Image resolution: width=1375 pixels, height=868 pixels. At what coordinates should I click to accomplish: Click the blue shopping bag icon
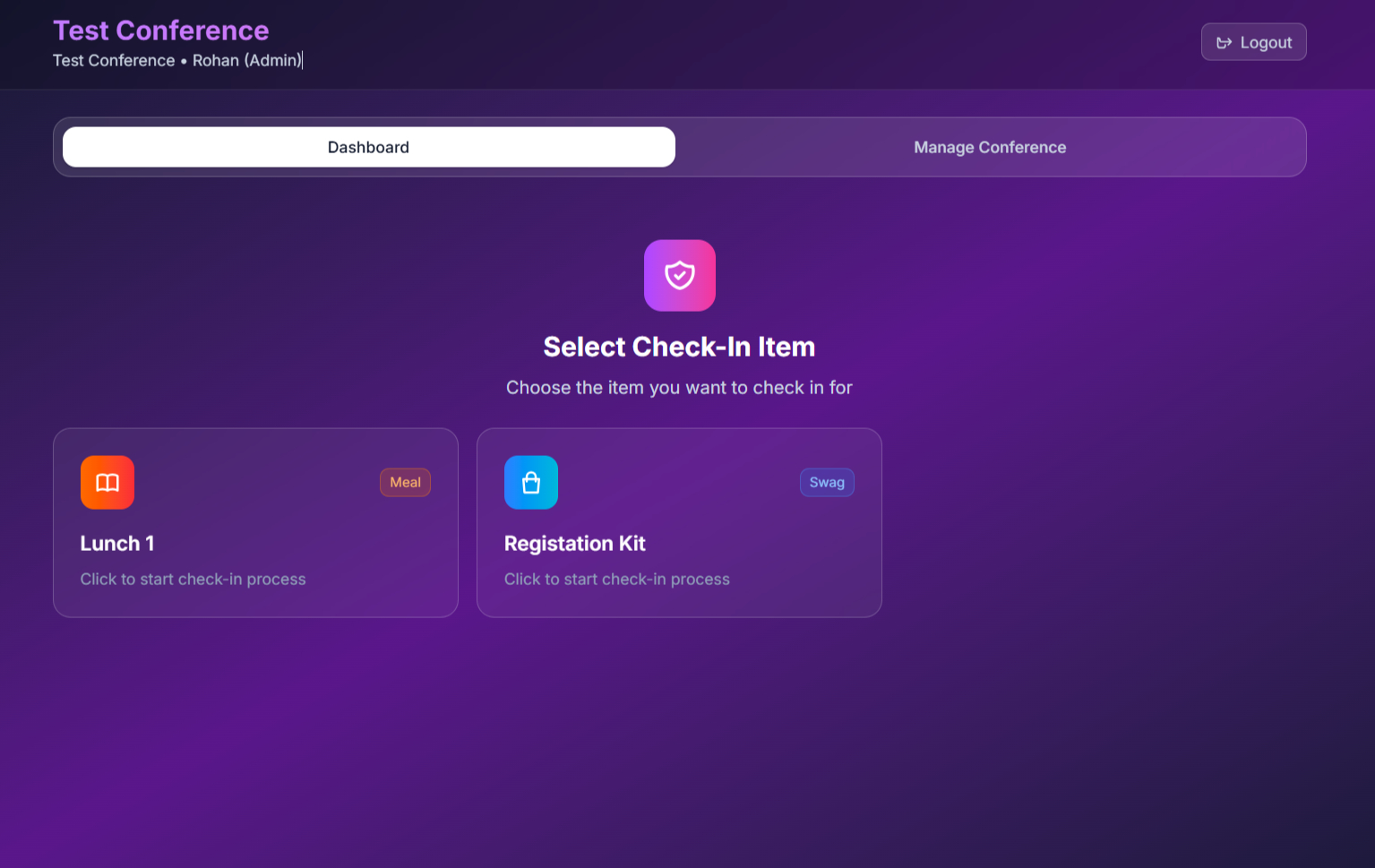tap(531, 483)
